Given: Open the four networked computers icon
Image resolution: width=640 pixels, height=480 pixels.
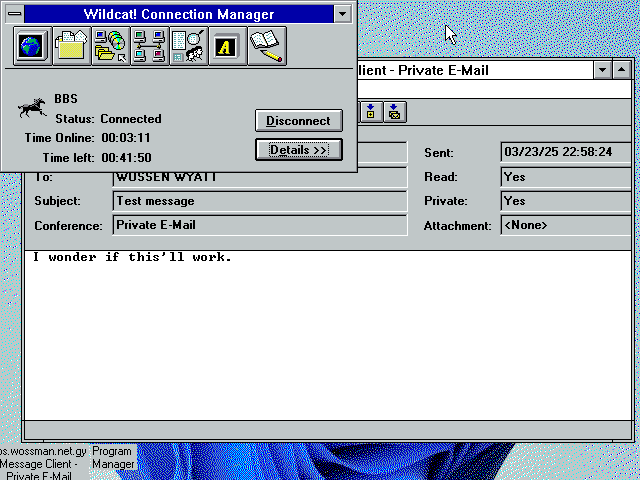Looking at the screenshot, I should pos(150,46).
